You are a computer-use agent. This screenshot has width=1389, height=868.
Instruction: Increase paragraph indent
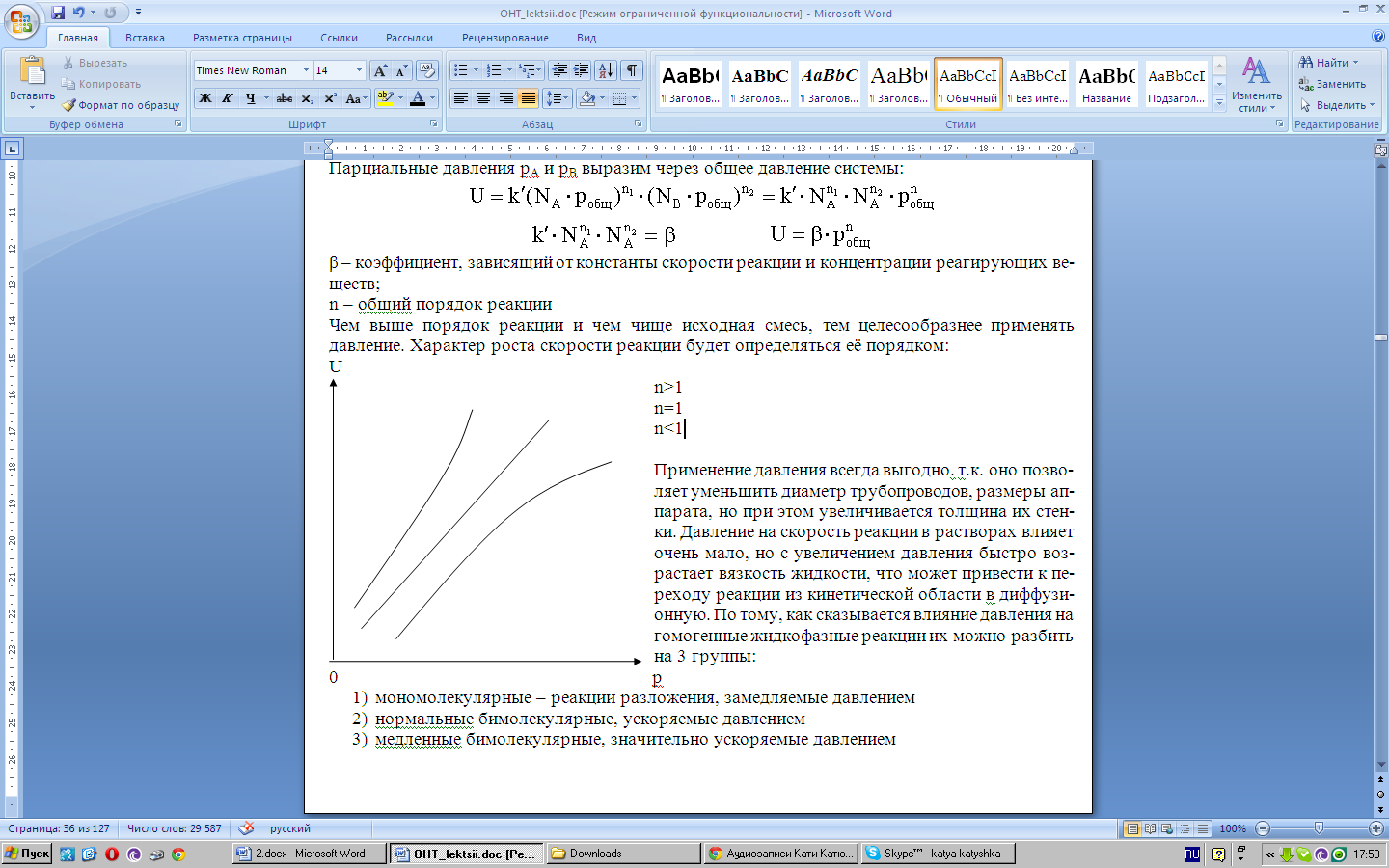point(582,70)
